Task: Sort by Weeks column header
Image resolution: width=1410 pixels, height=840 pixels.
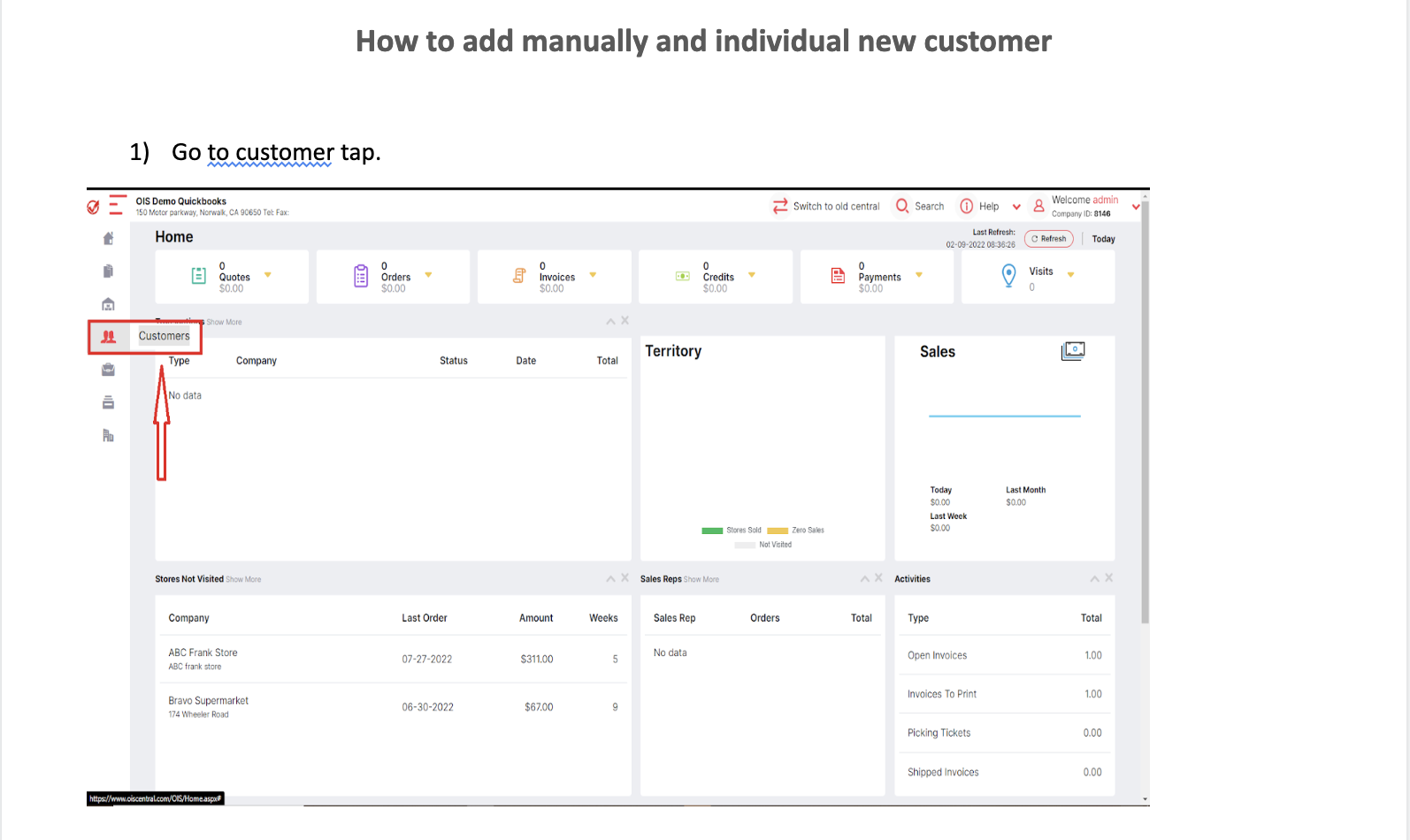Action: point(604,618)
